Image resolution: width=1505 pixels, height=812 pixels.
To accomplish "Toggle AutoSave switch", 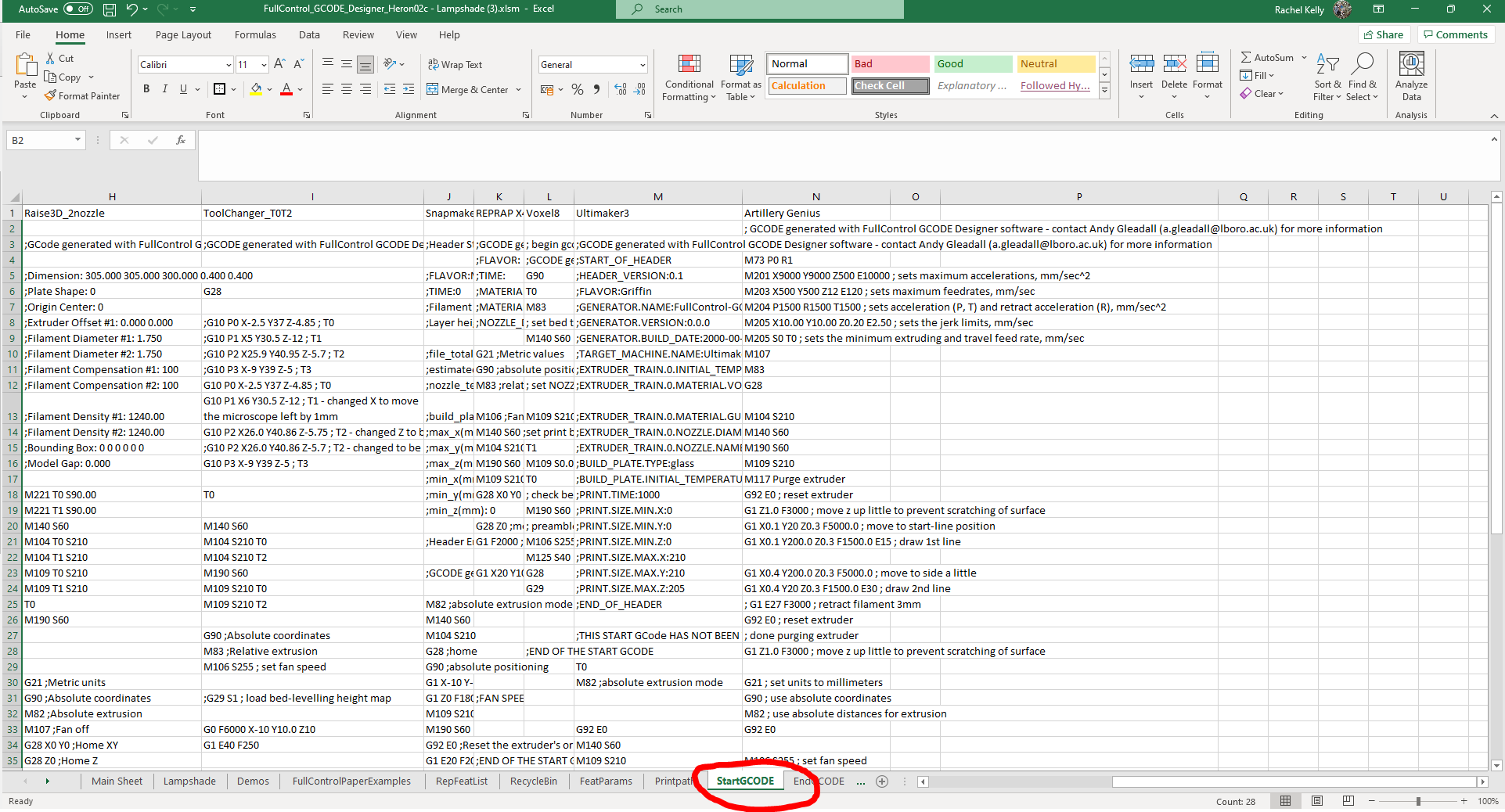I will (78, 9).
